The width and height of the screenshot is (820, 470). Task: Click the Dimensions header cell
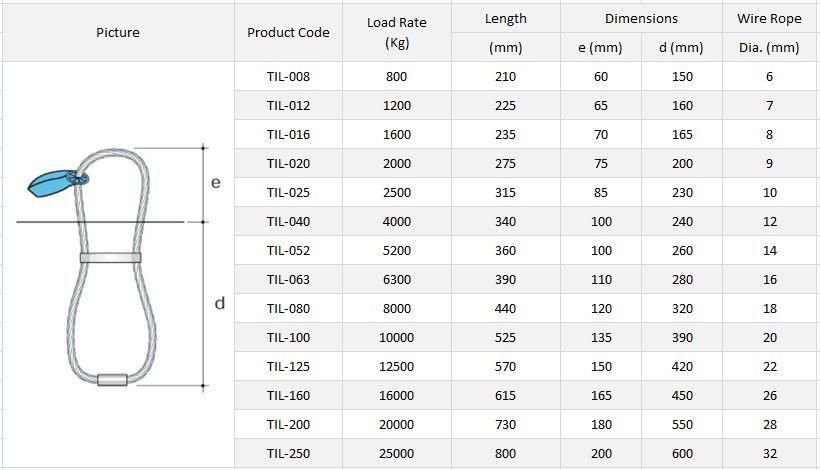[x=641, y=19]
